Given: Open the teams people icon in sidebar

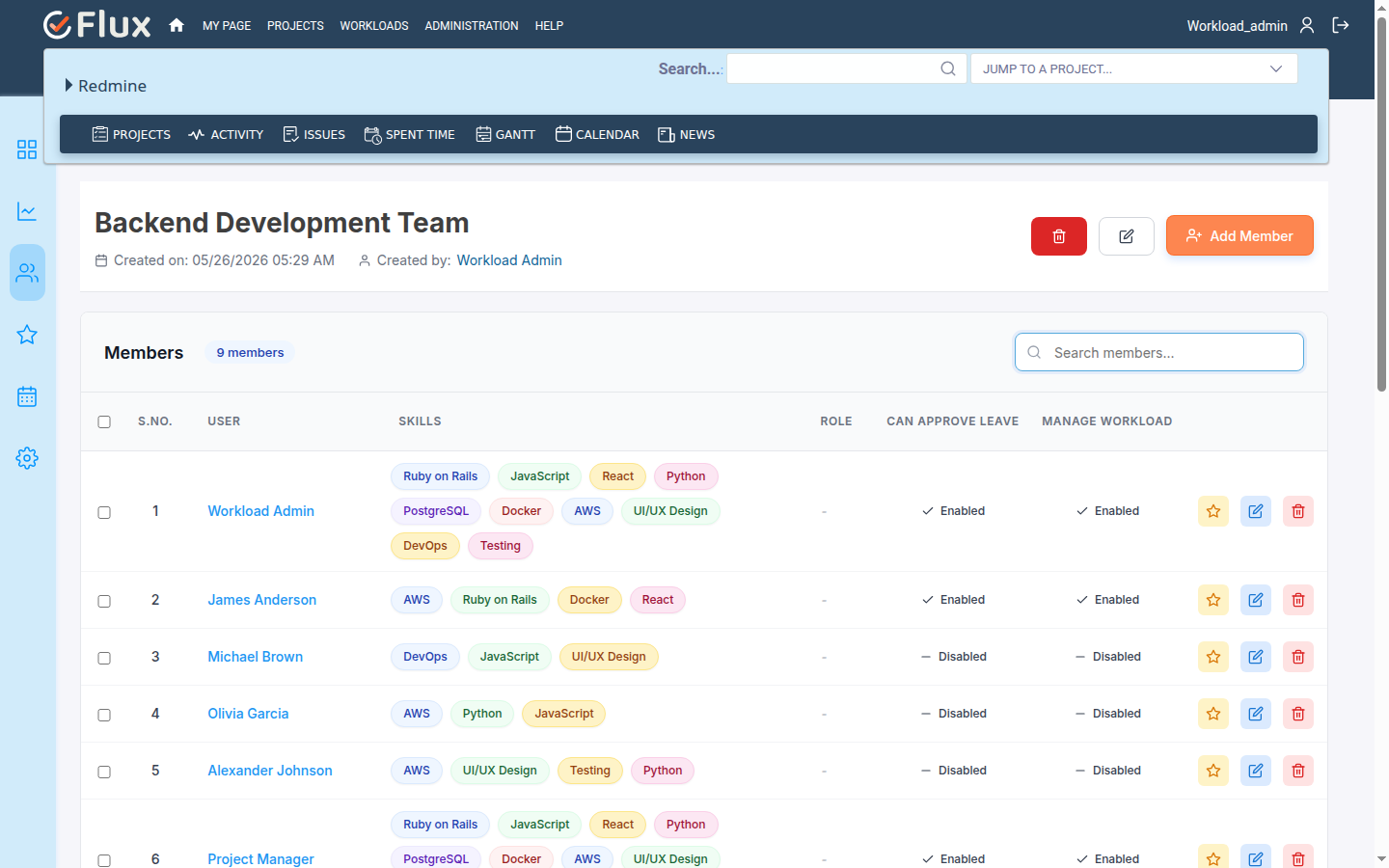Looking at the screenshot, I should click(27, 273).
